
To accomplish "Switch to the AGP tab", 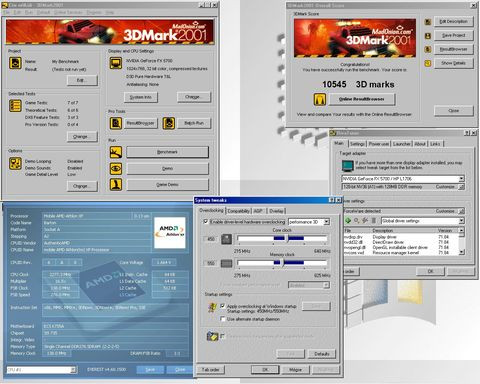I will [258, 211].
